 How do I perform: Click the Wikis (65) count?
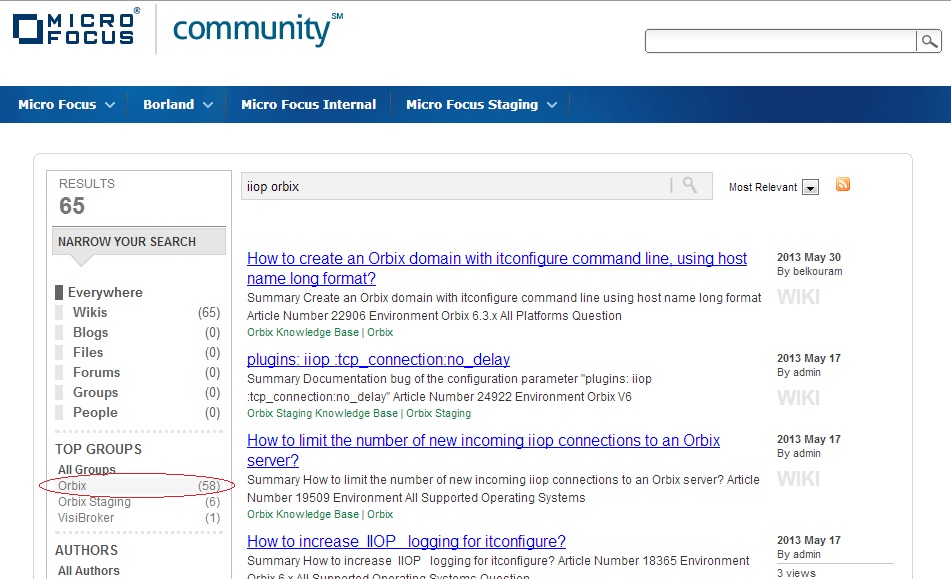click(x=209, y=312)
